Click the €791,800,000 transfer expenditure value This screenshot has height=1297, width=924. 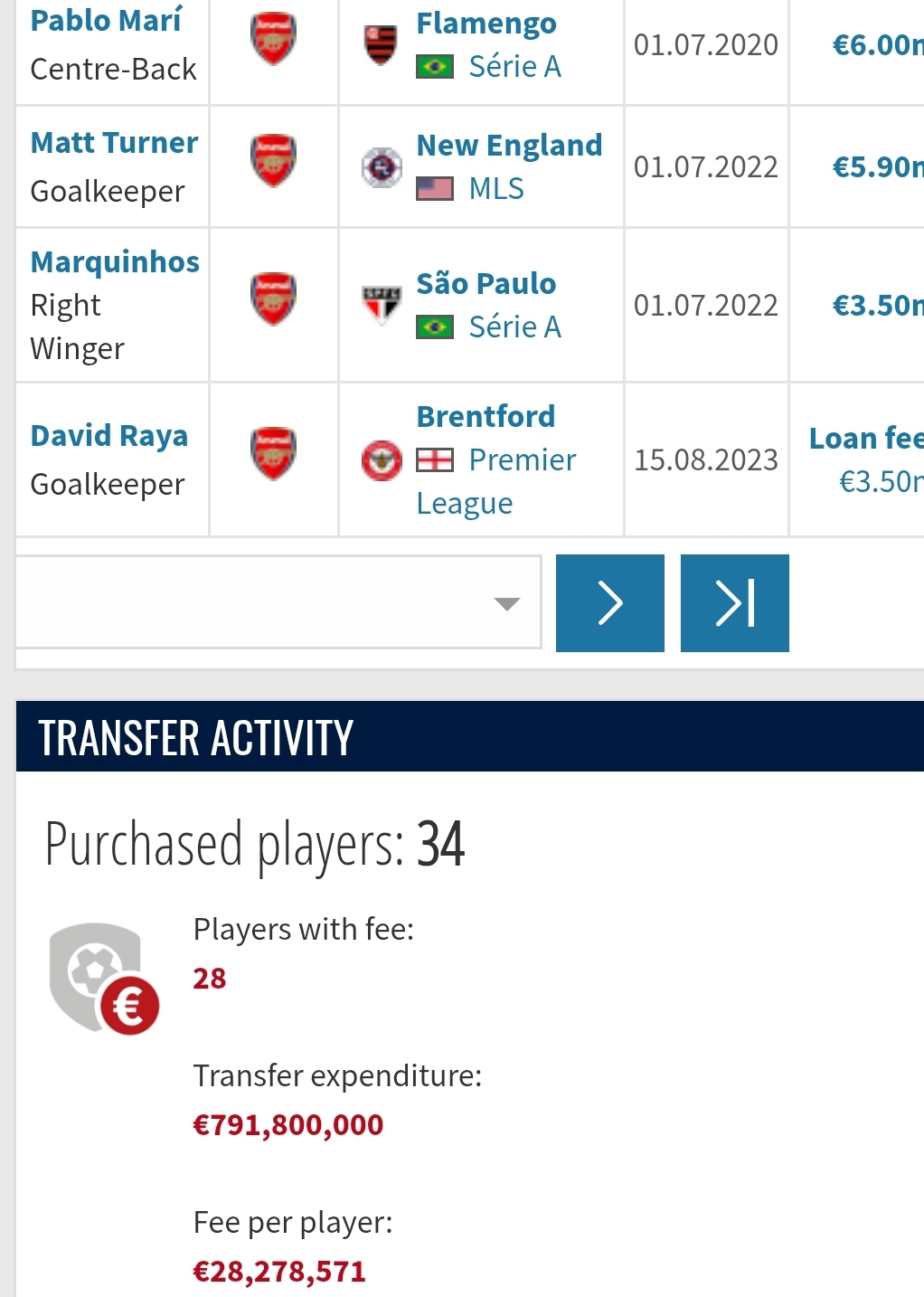288,1125
